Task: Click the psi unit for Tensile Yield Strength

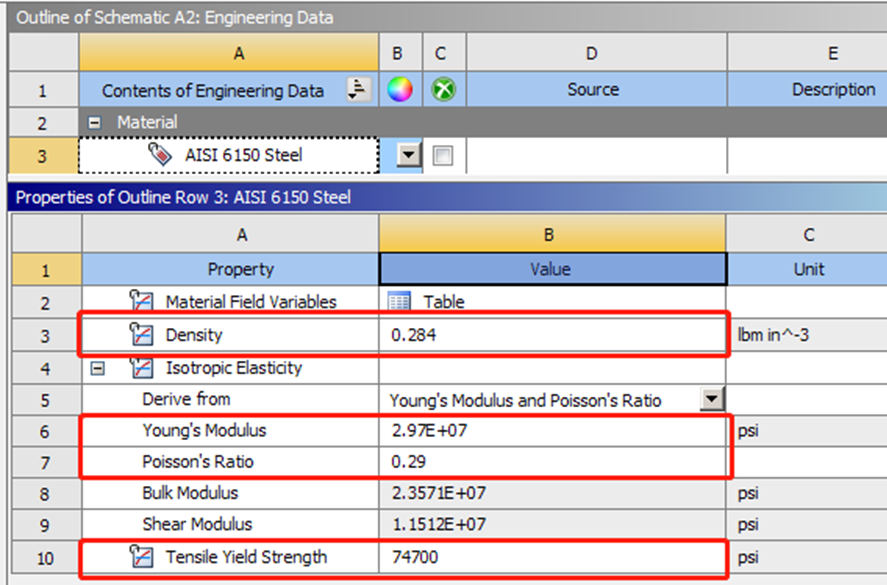Action: [748, 557]
